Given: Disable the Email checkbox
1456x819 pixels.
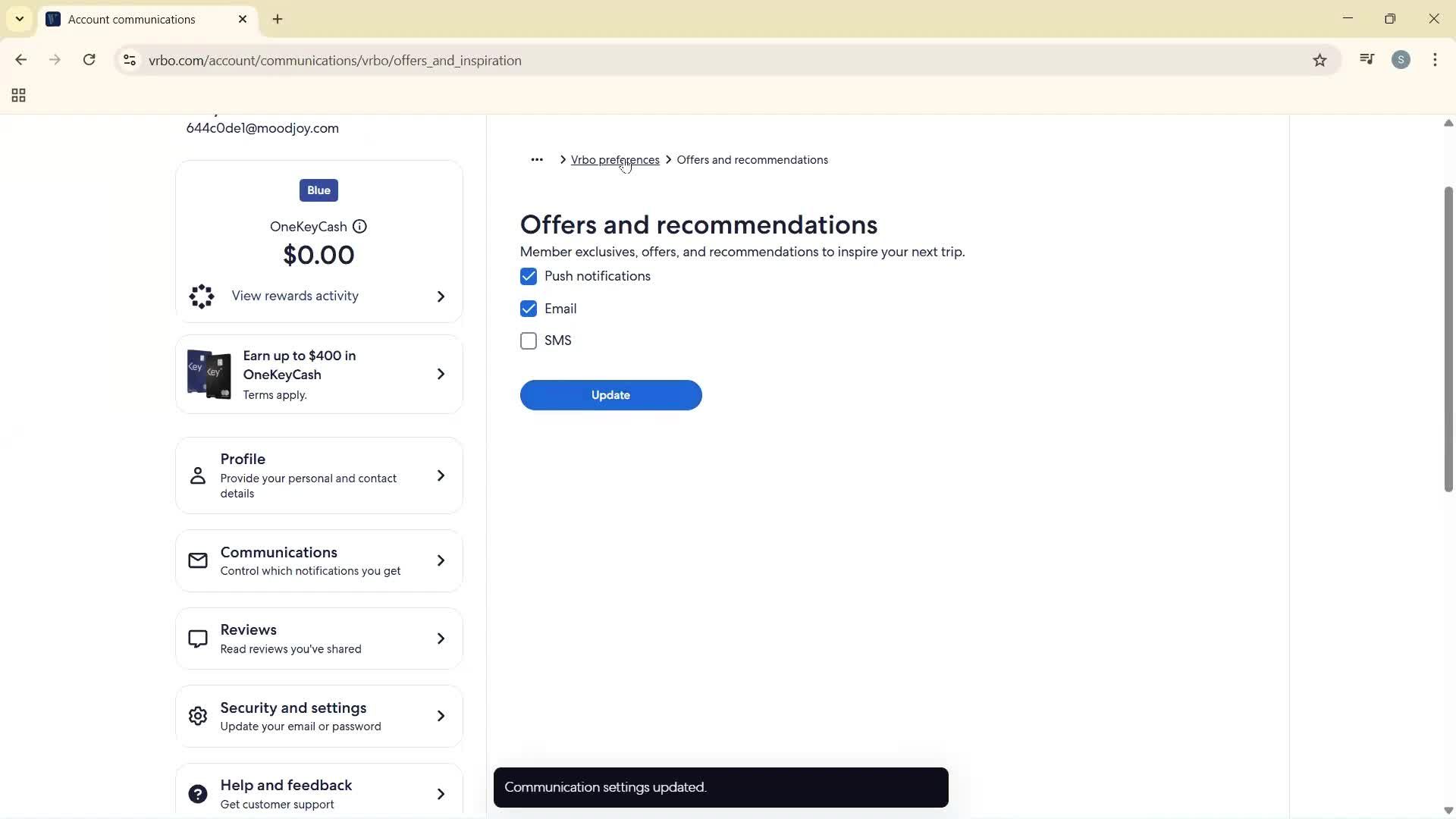Looking at the screenshot, I should click(x=529, y=309).
